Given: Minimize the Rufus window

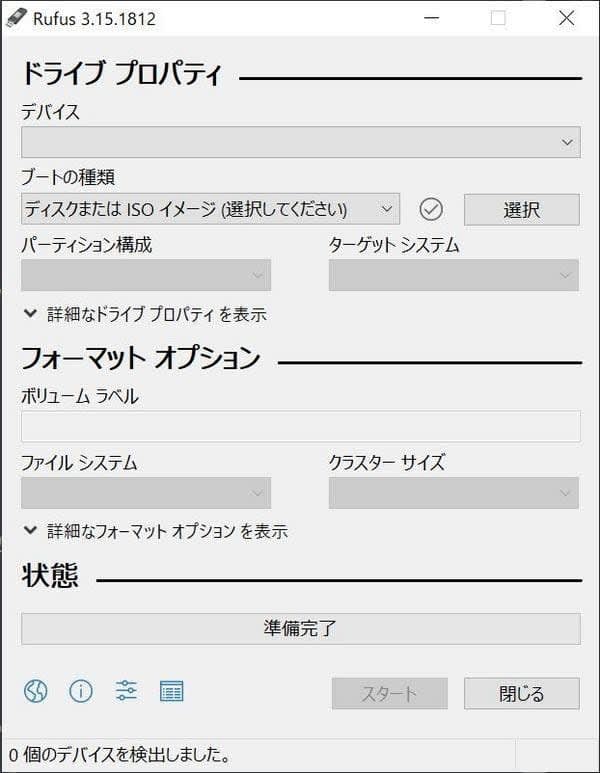Looking at the screenshot, I should [x=431, y=19].
